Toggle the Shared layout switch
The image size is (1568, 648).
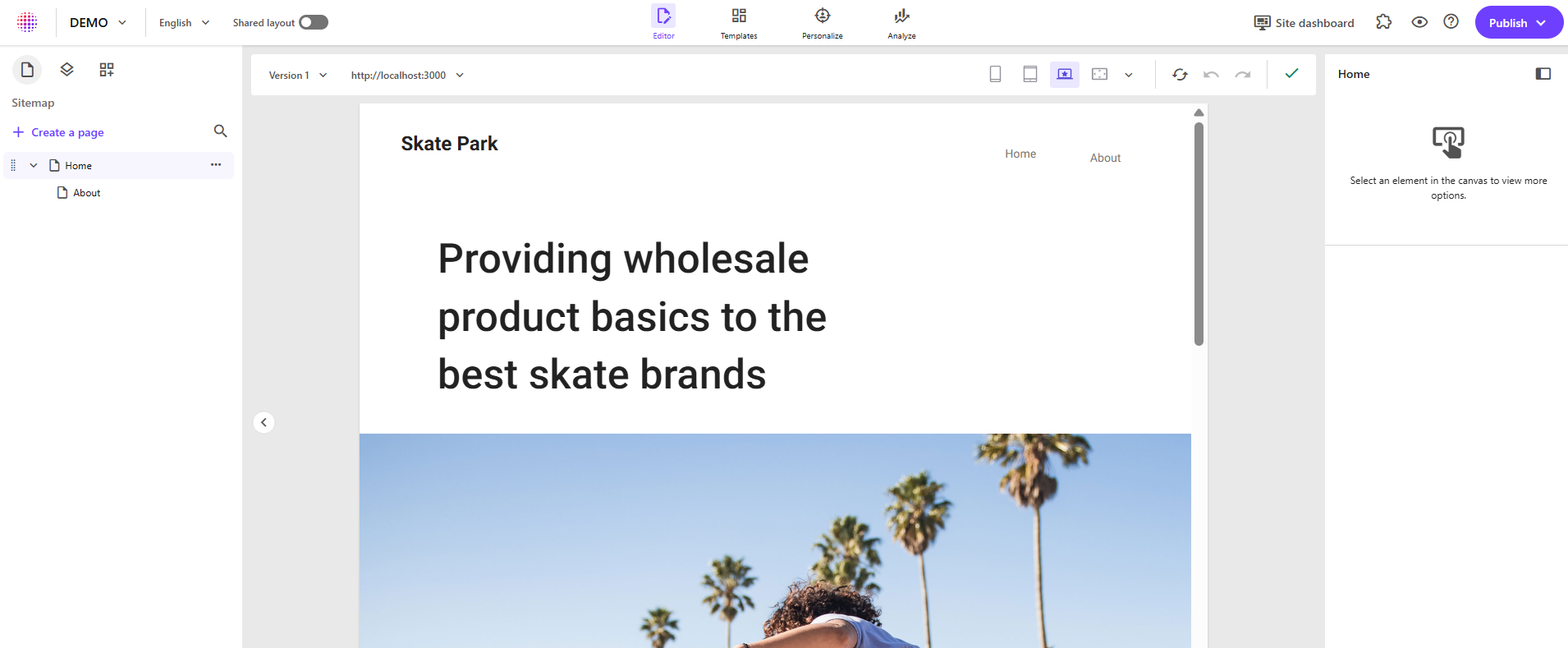(x=313, y=22)
